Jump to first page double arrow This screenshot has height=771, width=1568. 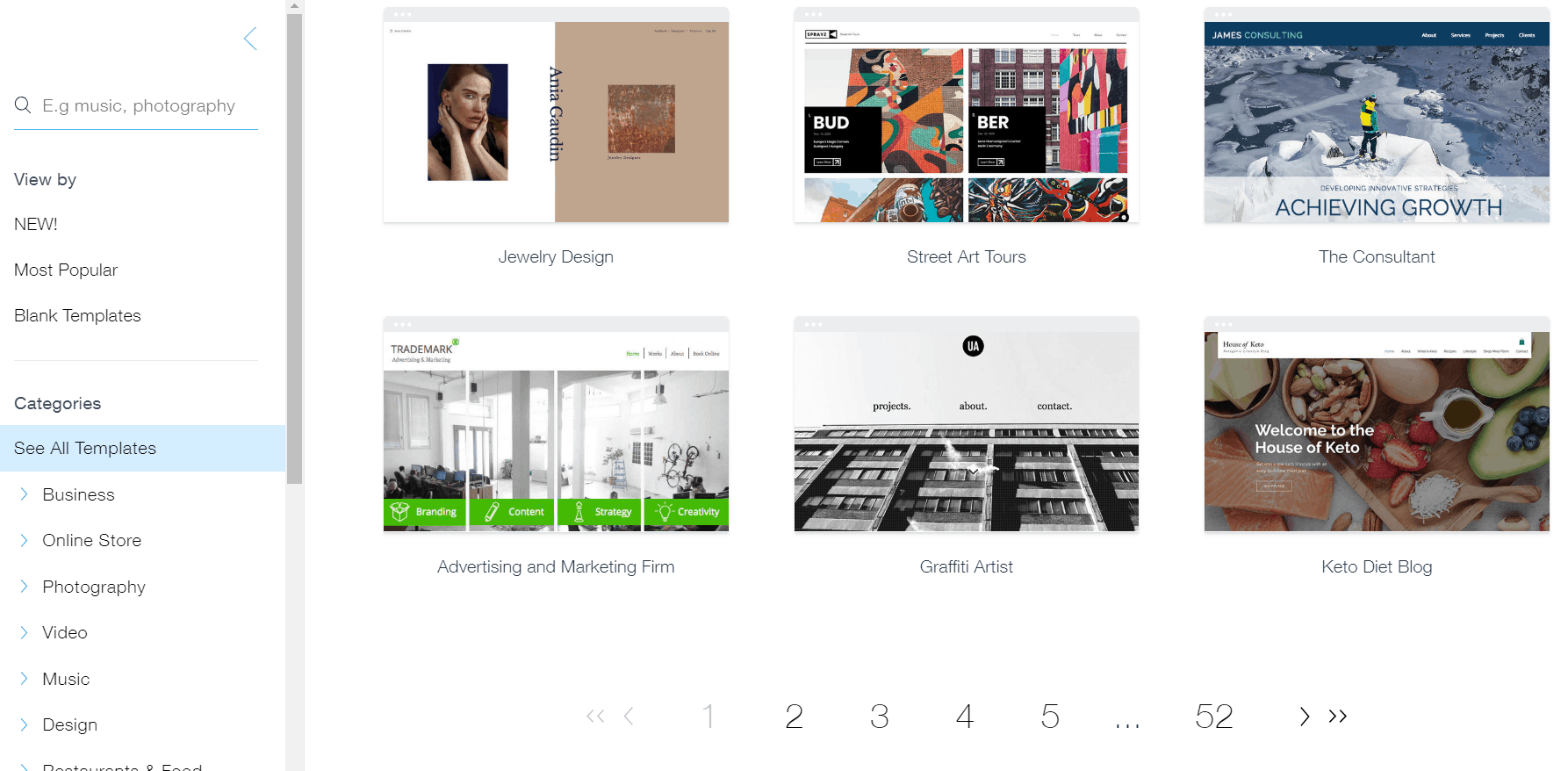[x=595, y=717]
